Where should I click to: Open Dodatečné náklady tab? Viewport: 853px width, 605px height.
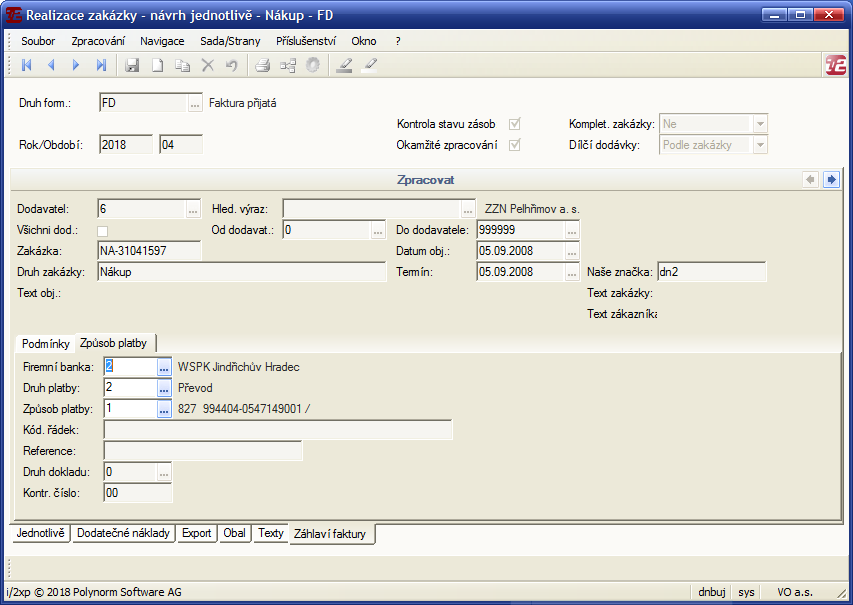(123, 533)
